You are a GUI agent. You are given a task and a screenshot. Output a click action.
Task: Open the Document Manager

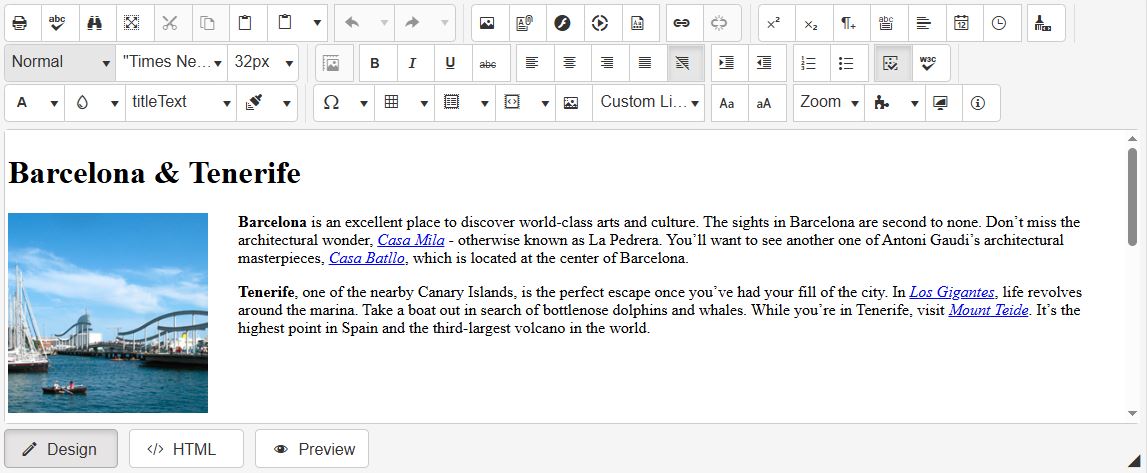(x=524, y=23)
